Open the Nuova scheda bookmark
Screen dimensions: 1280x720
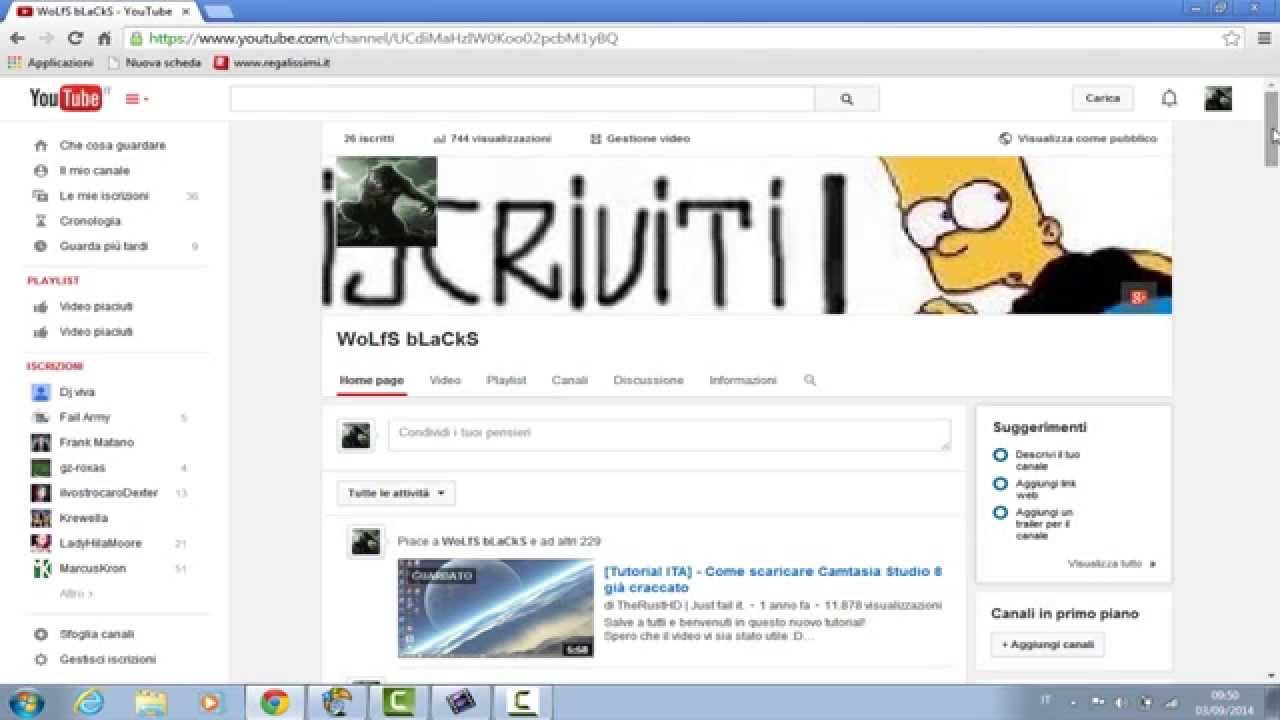pos(155,62)
